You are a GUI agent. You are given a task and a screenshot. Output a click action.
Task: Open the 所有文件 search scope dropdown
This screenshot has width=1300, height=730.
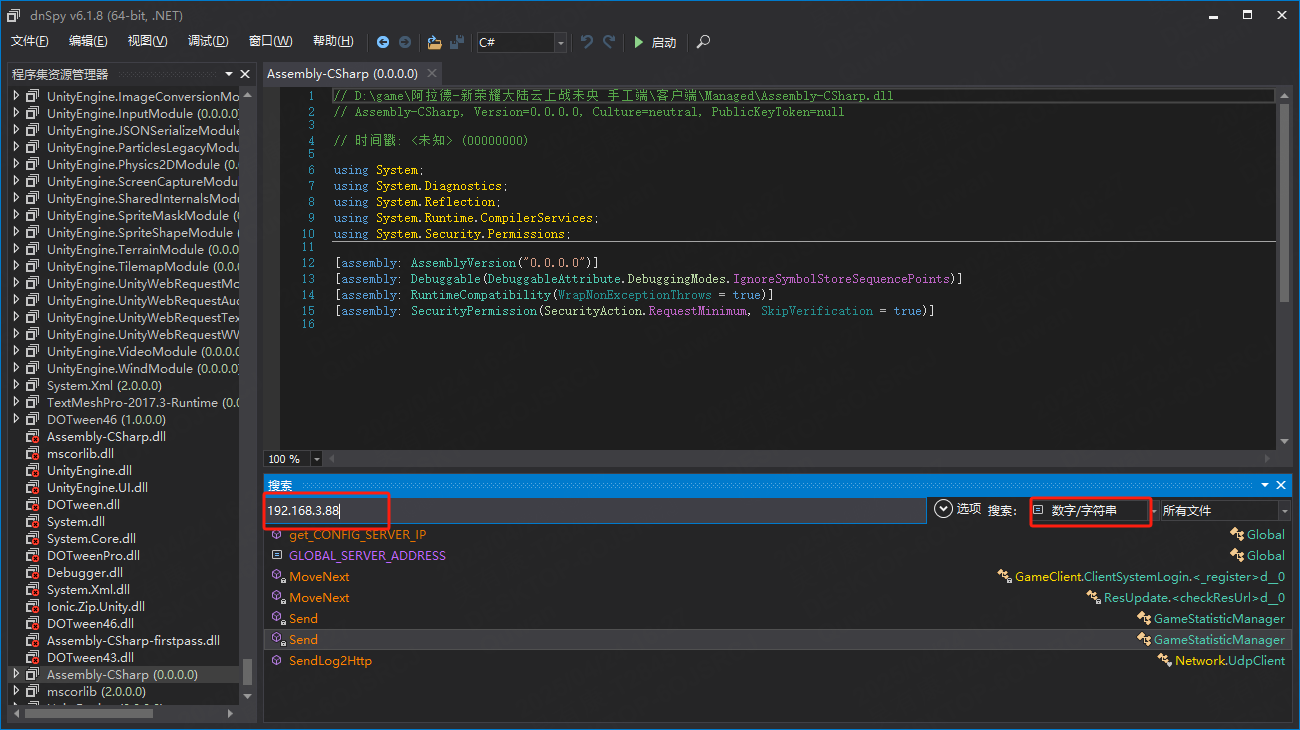click(1284, 511)
